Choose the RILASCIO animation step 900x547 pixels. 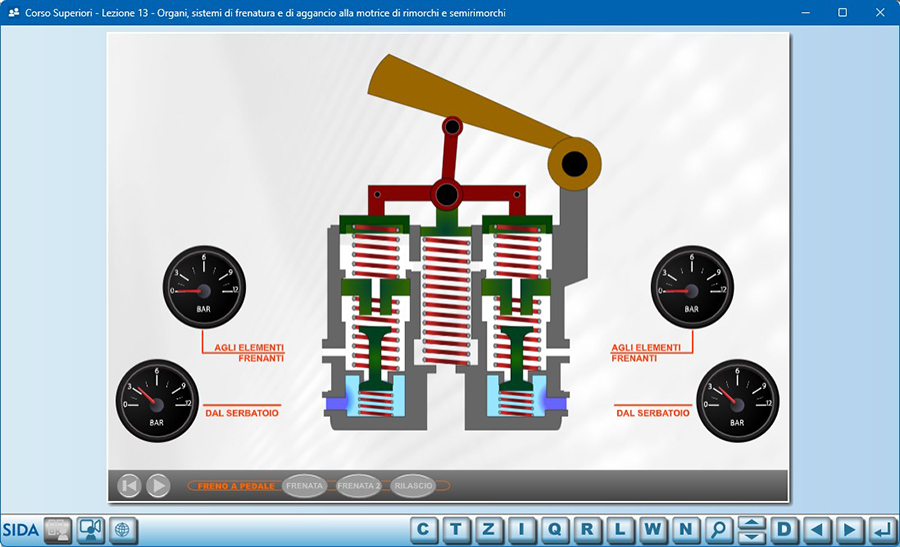pyautogui.click(x=413, y=486)
